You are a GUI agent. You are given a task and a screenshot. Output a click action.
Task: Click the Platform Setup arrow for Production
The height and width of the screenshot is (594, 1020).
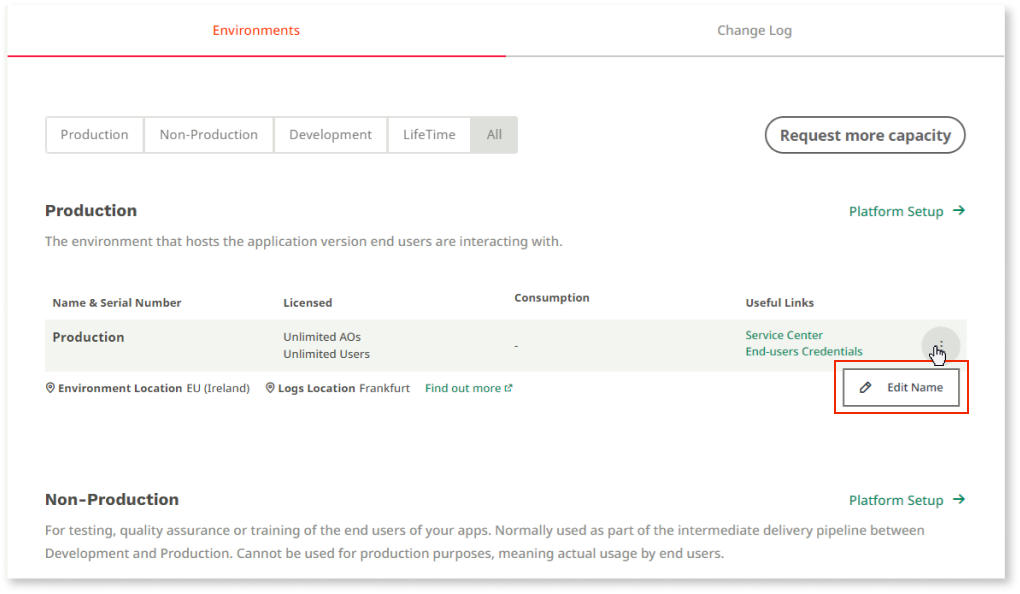click(959, 211)
